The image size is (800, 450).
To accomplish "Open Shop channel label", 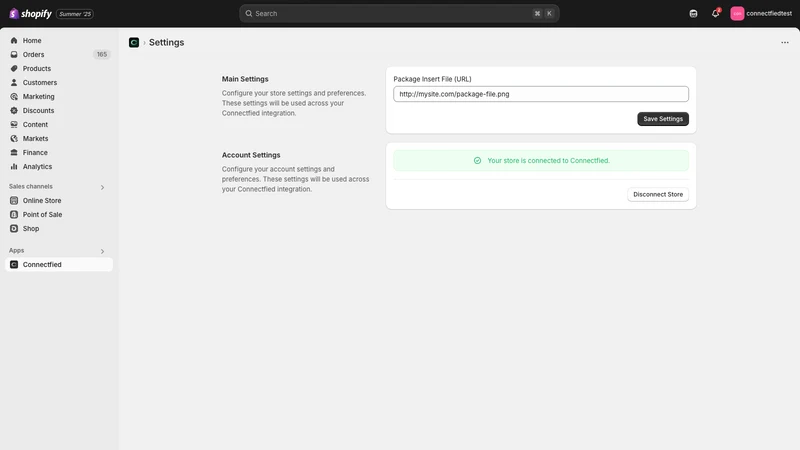I will 31,229.
